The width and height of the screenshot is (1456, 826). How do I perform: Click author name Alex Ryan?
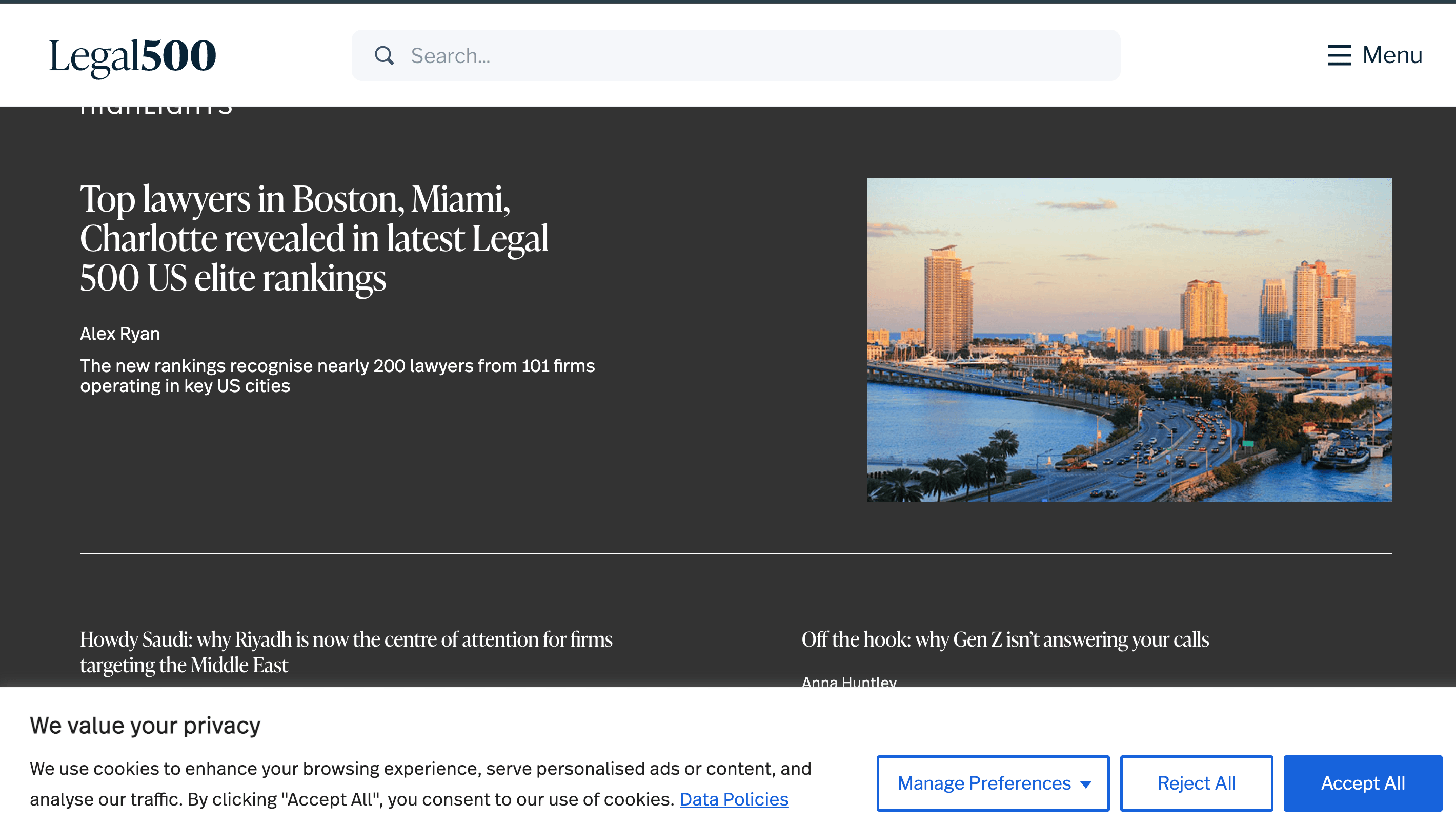click(x=120, y=334)
